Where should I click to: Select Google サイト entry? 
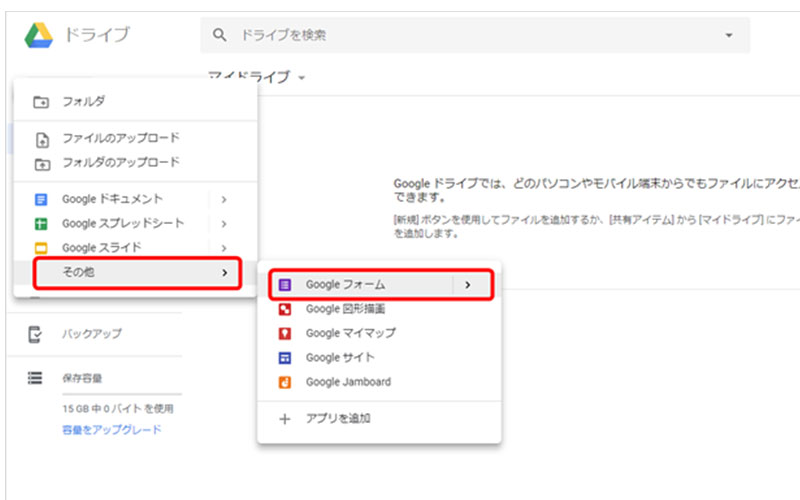pyautogui.click(x=340, y=358)
